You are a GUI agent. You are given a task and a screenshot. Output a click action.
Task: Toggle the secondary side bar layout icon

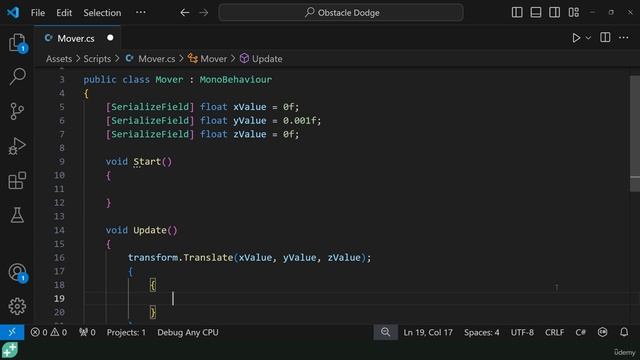(x=554, y=12)
